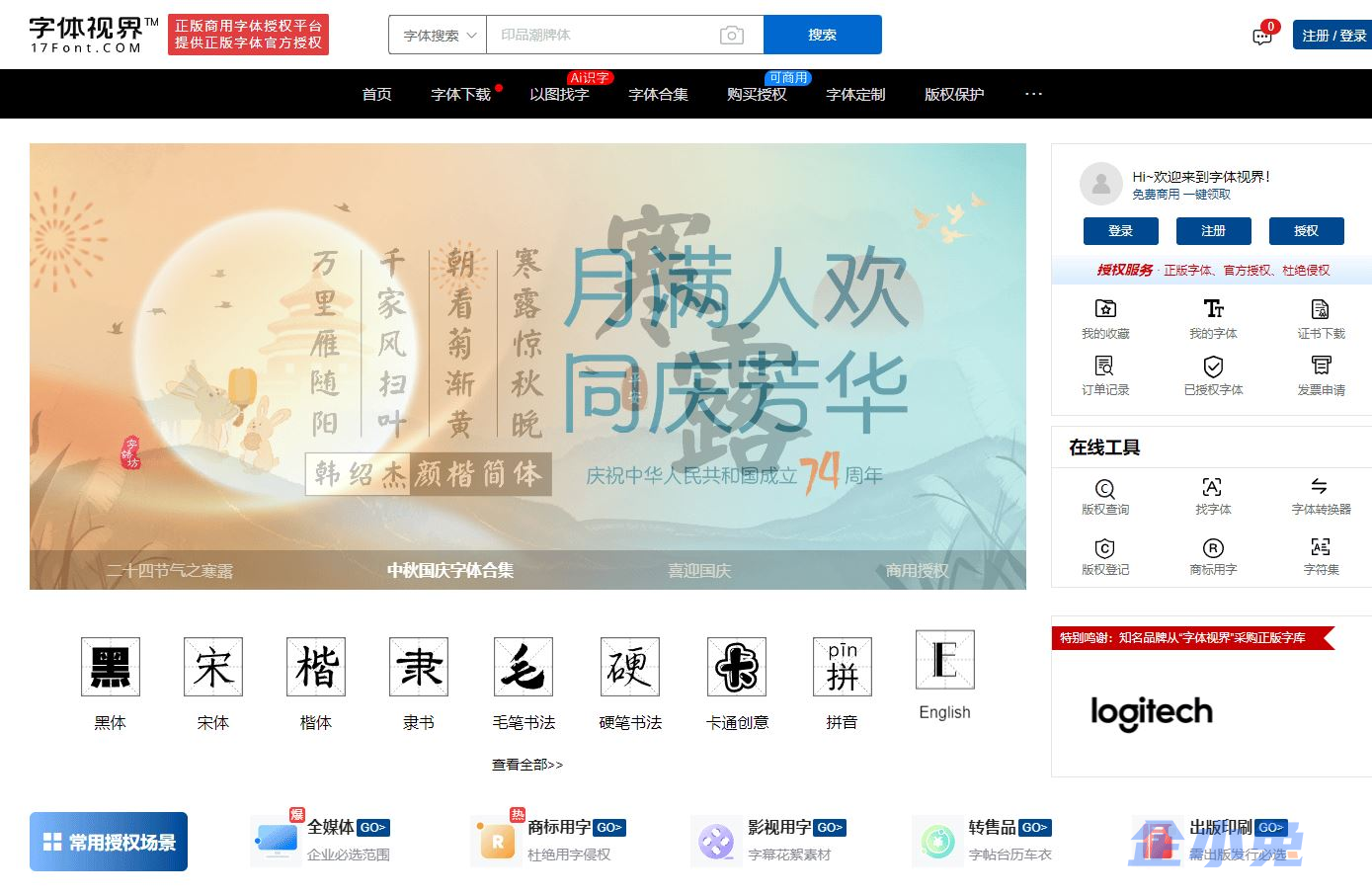Viewport: 1372px width, 895px height.
Task: Click 查看全部>> link
Action: pos(527,765)
